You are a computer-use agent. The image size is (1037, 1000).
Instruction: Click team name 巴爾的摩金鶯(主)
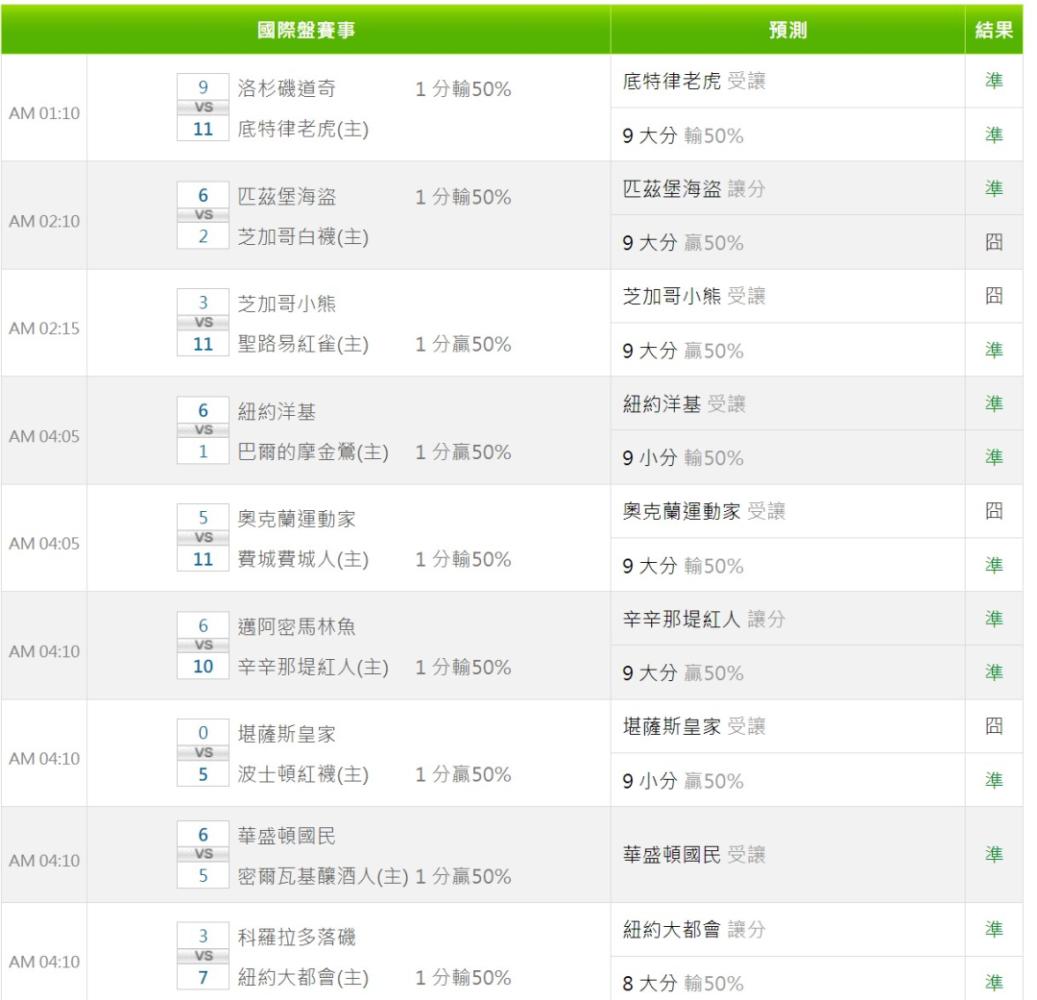313,452
